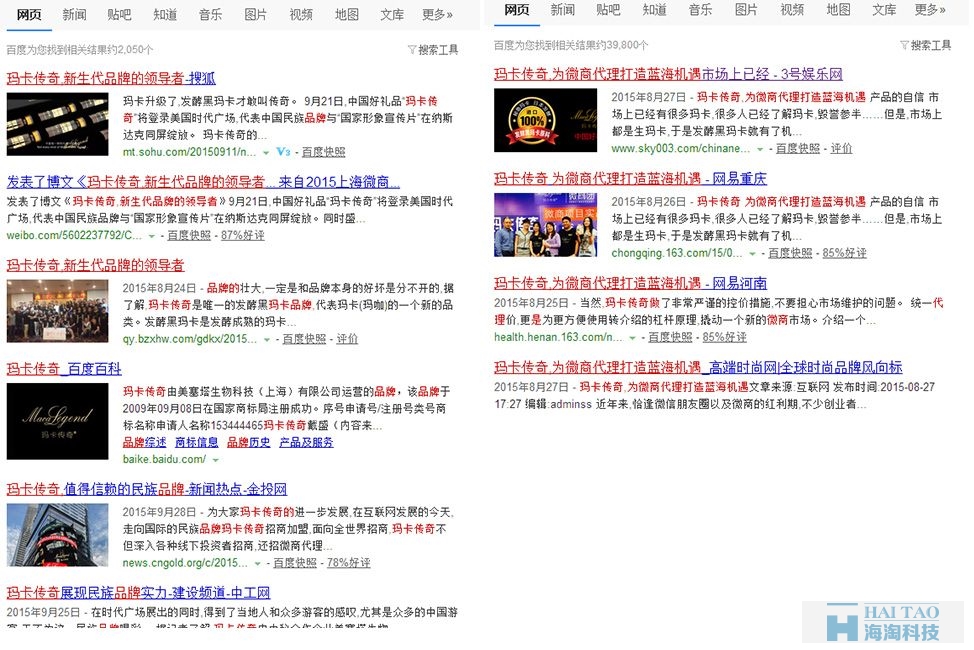Switch to the 新闻 tab on the left page
Viewport: 974px width, 650px height.
tap(74, 14)
